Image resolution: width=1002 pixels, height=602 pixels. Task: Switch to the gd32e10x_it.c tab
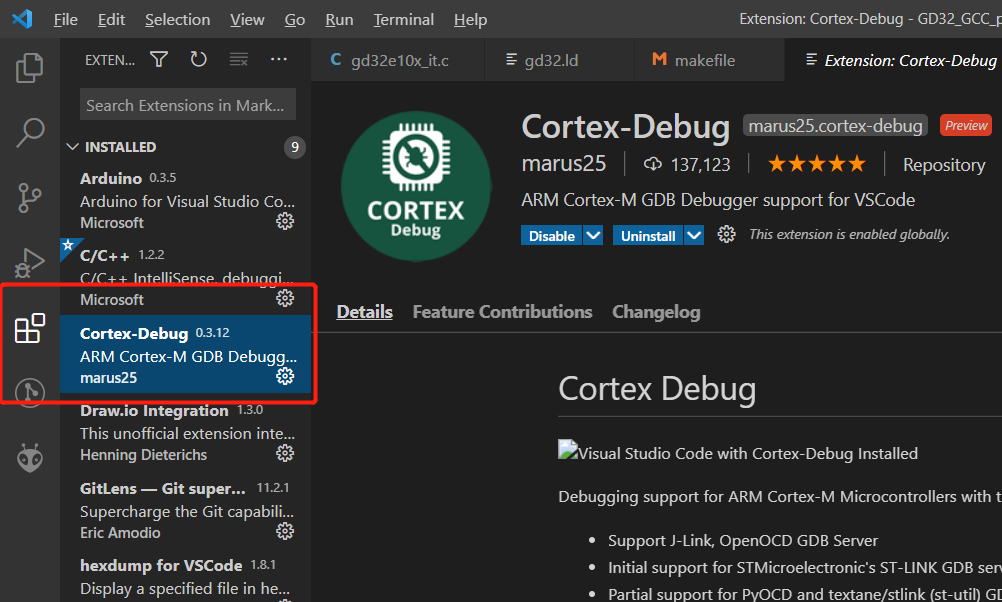pos(397,60)
